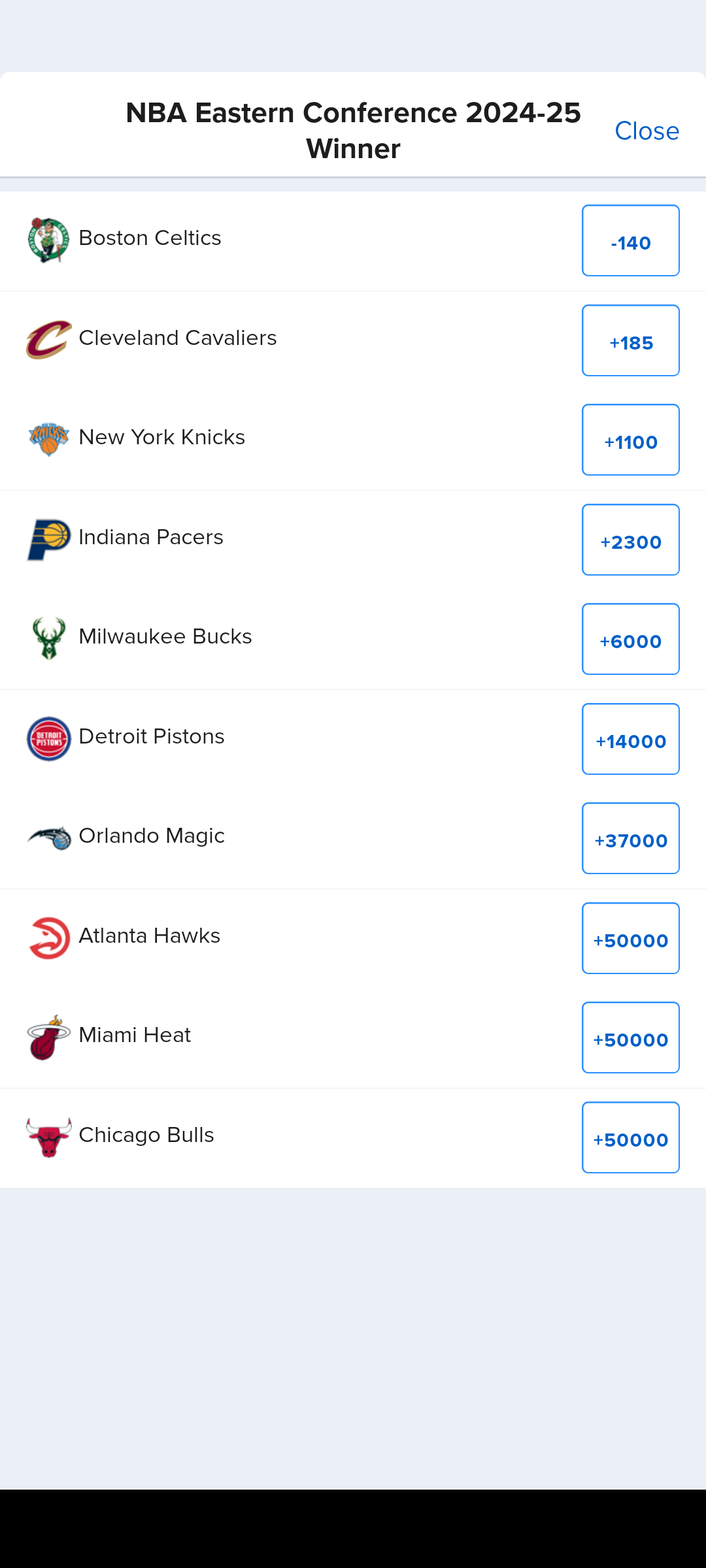Viewport: 706px width, 1568px height.
Task: Add Milwaukee Bucks +6000 to betslip
Action: [x=630, y=639]
